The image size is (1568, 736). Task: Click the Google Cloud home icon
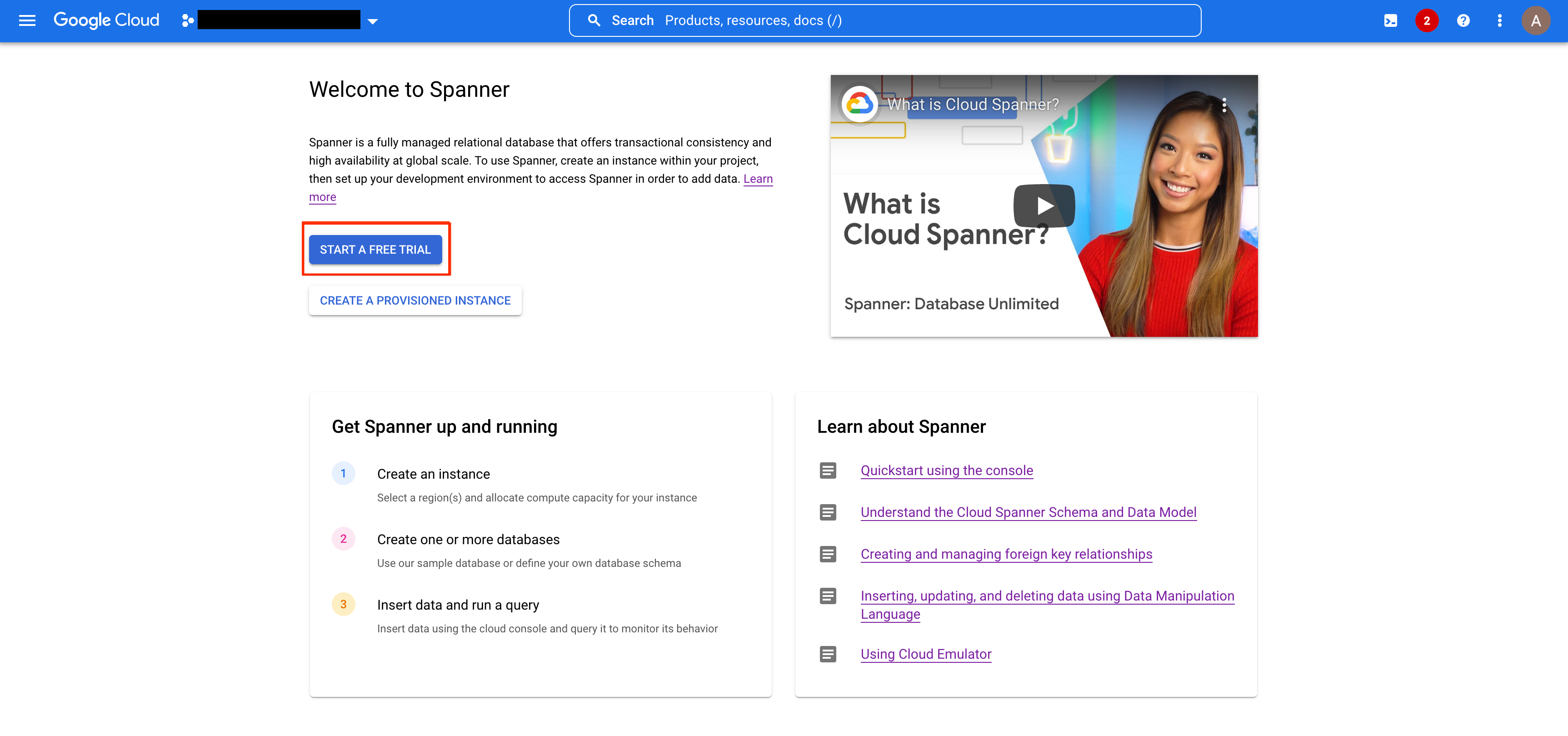(106, 20)
